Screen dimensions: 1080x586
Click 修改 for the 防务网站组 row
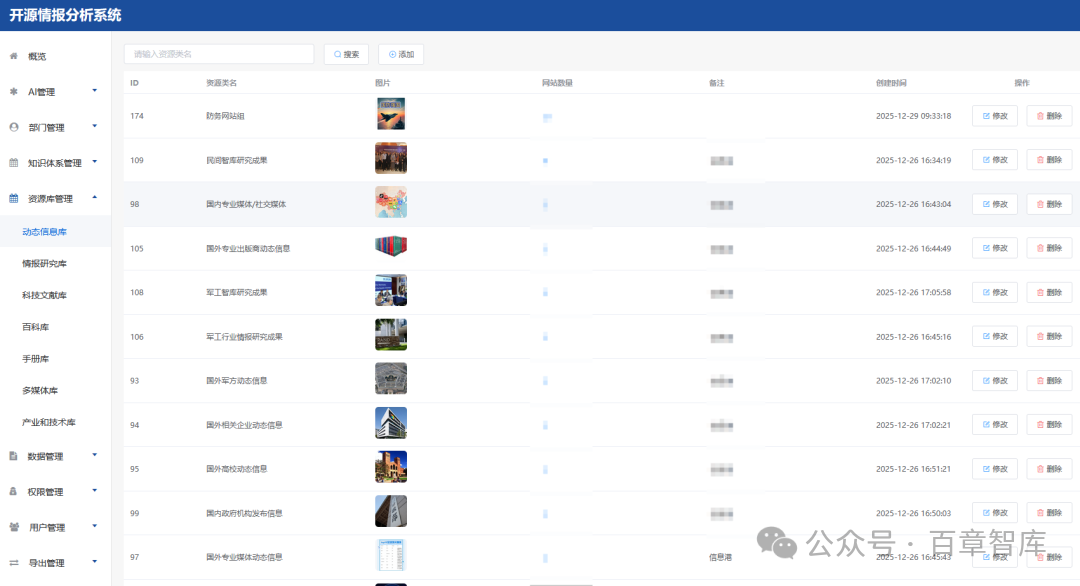pos(994,116)
